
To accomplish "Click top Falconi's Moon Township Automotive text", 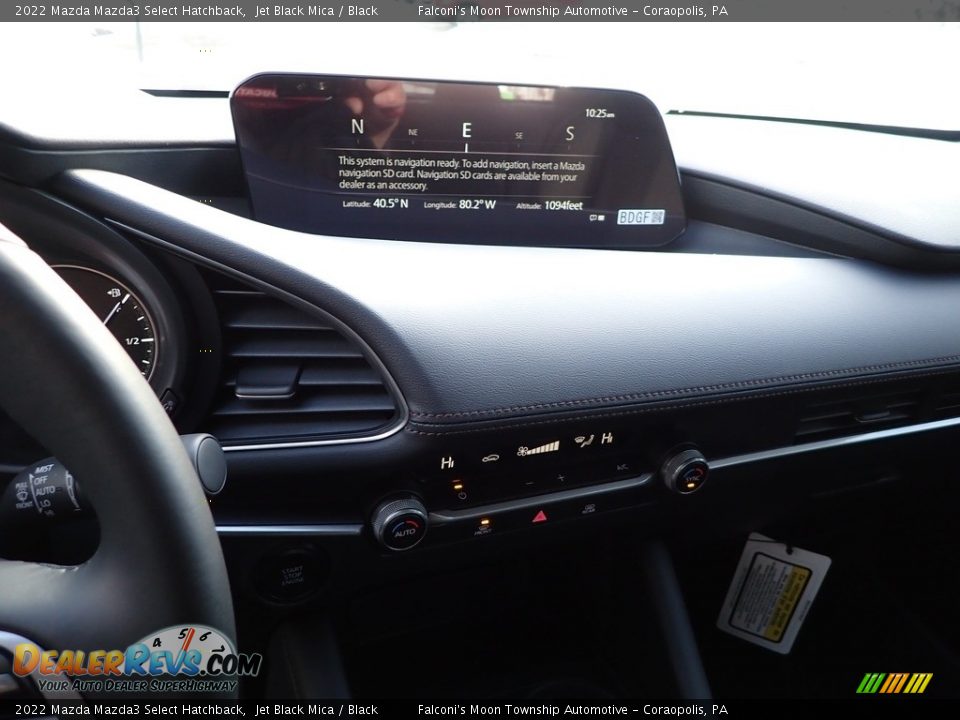I will coord(523,10).
